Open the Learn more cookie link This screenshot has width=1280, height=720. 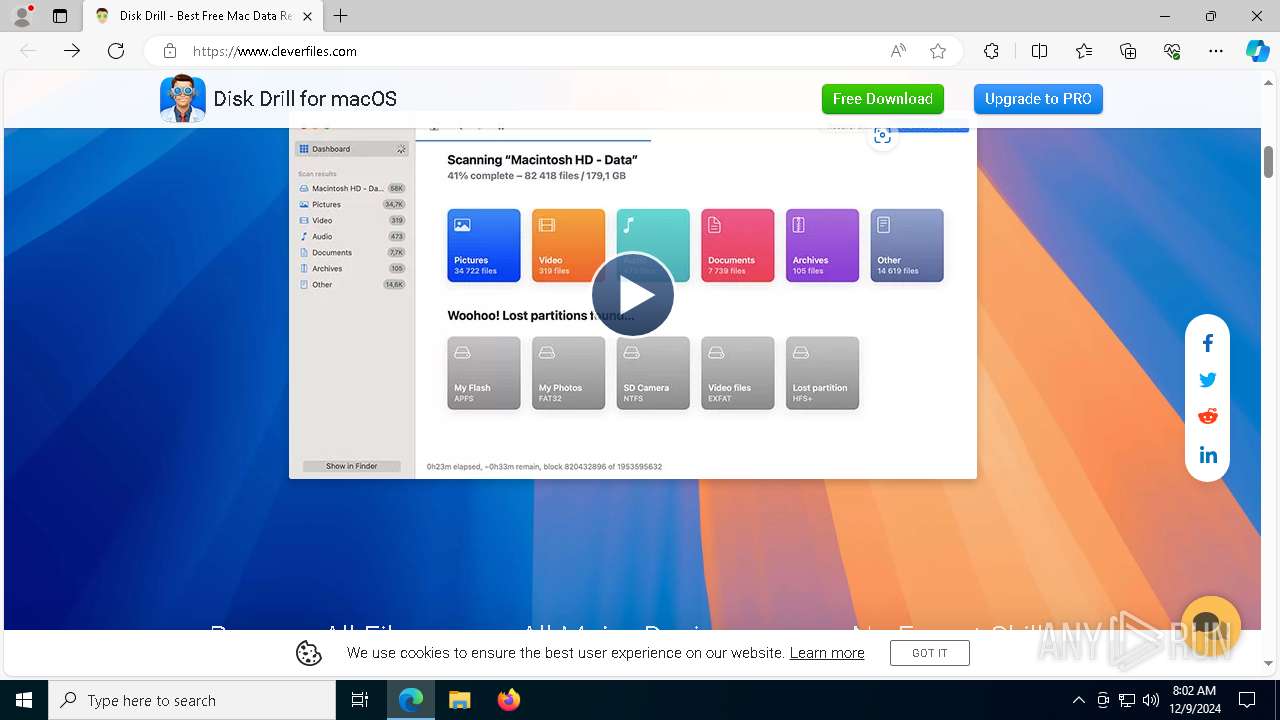(x=827, y=653)
